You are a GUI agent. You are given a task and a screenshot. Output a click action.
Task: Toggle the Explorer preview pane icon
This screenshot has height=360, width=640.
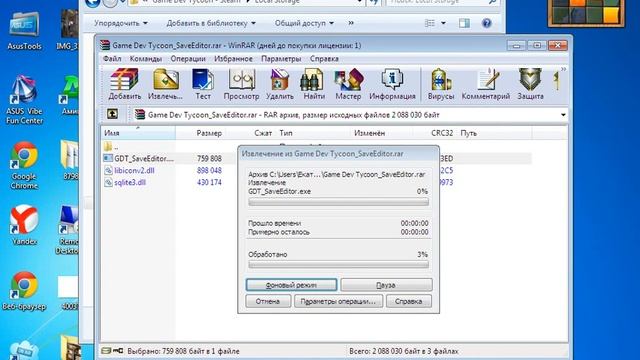coord(464,23)
